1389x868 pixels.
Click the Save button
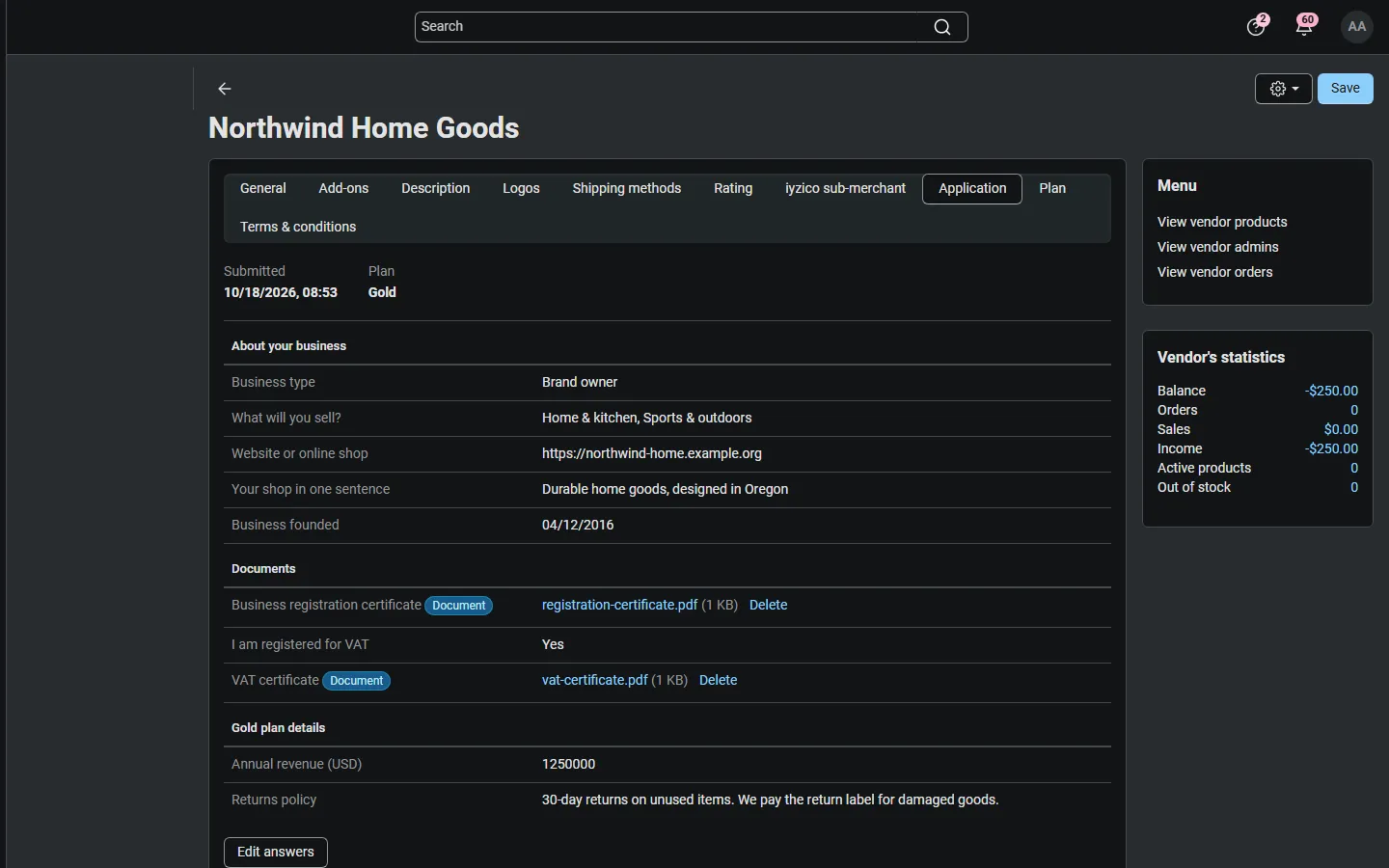(1346, 89)
